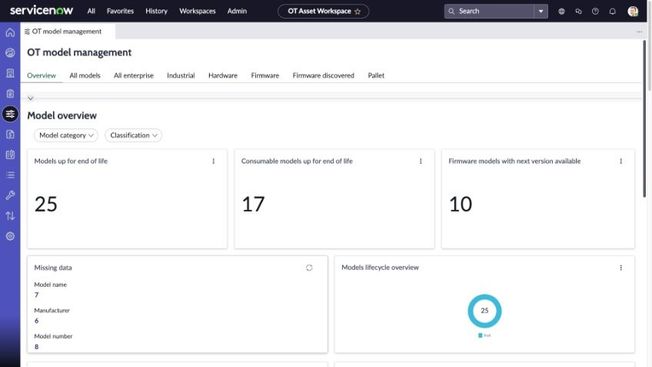Click the globe icon in header
Image resolution: width=652 pixels, height=367 pixels.
coord(561,11)
